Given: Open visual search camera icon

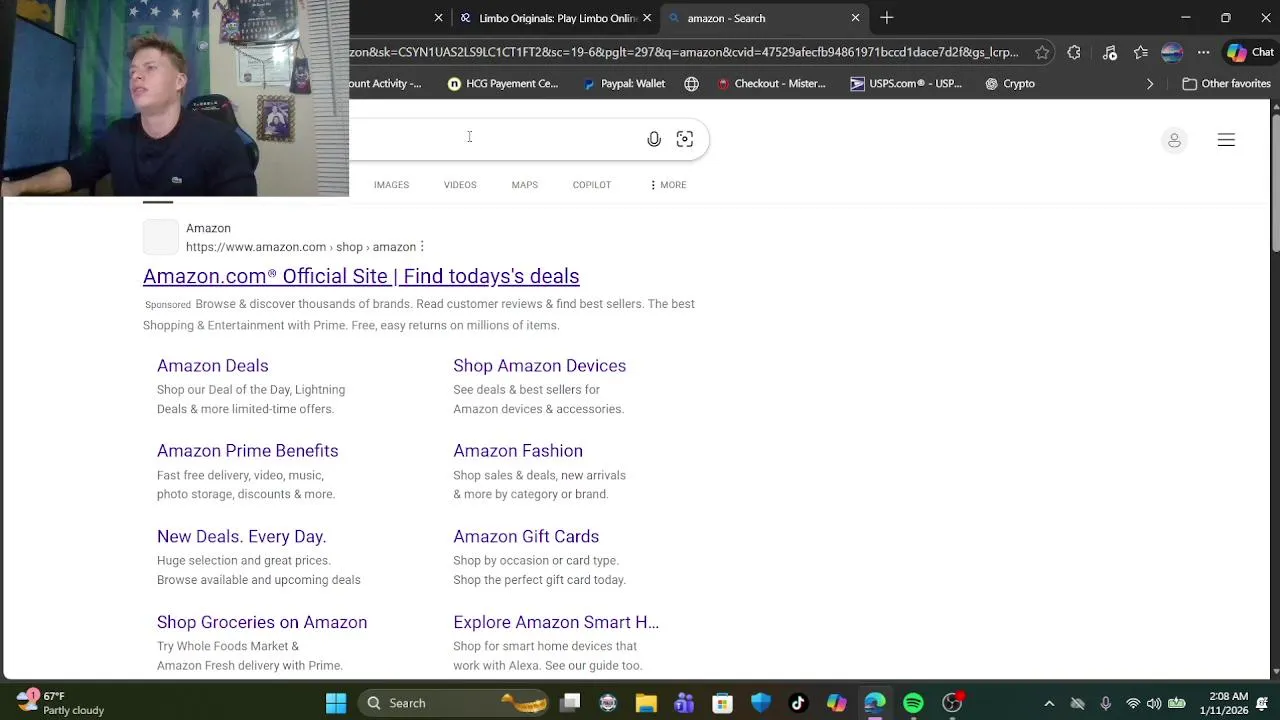Looking at the screenshot, I should point(685,139).
